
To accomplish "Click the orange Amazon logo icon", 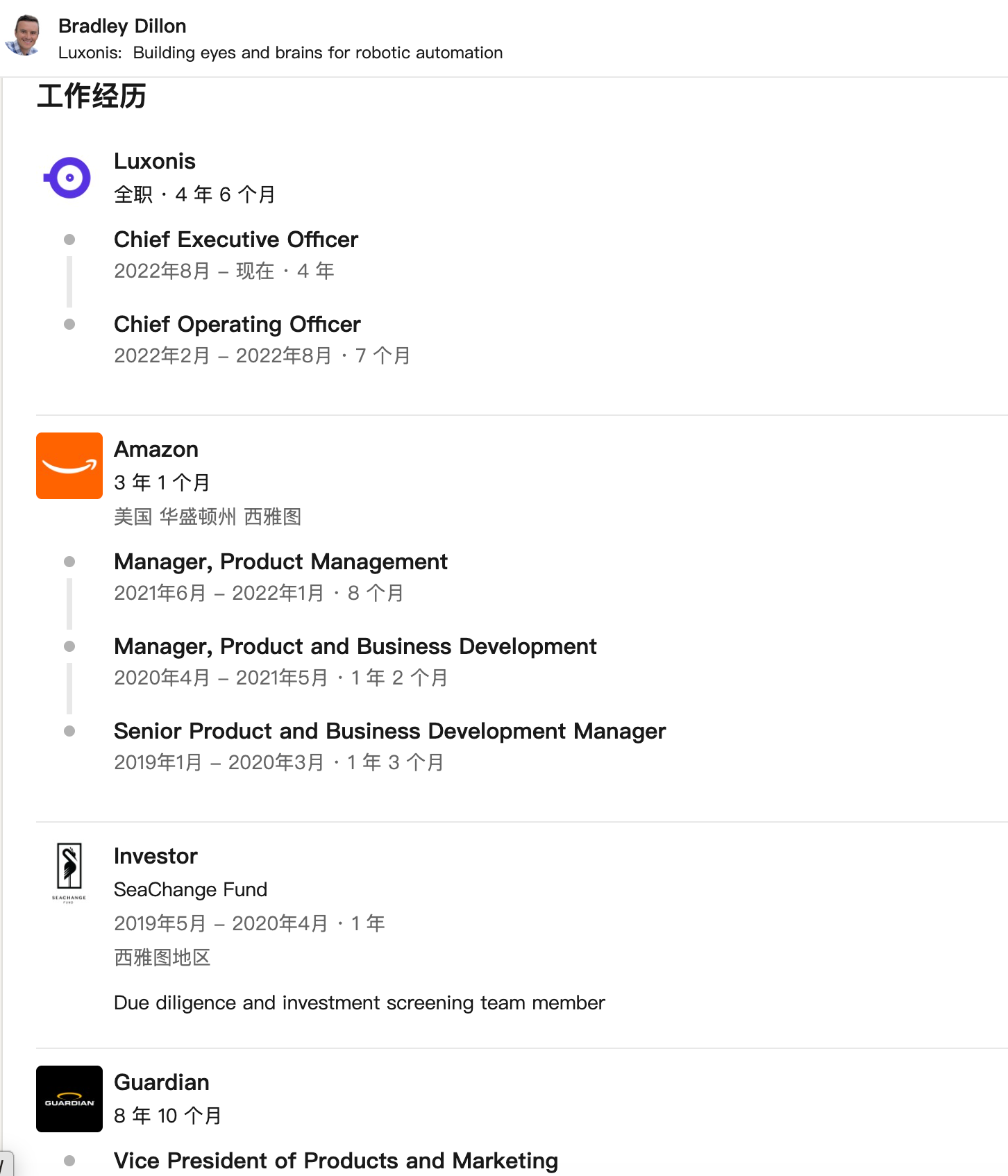I will click(x=69, y=466).
